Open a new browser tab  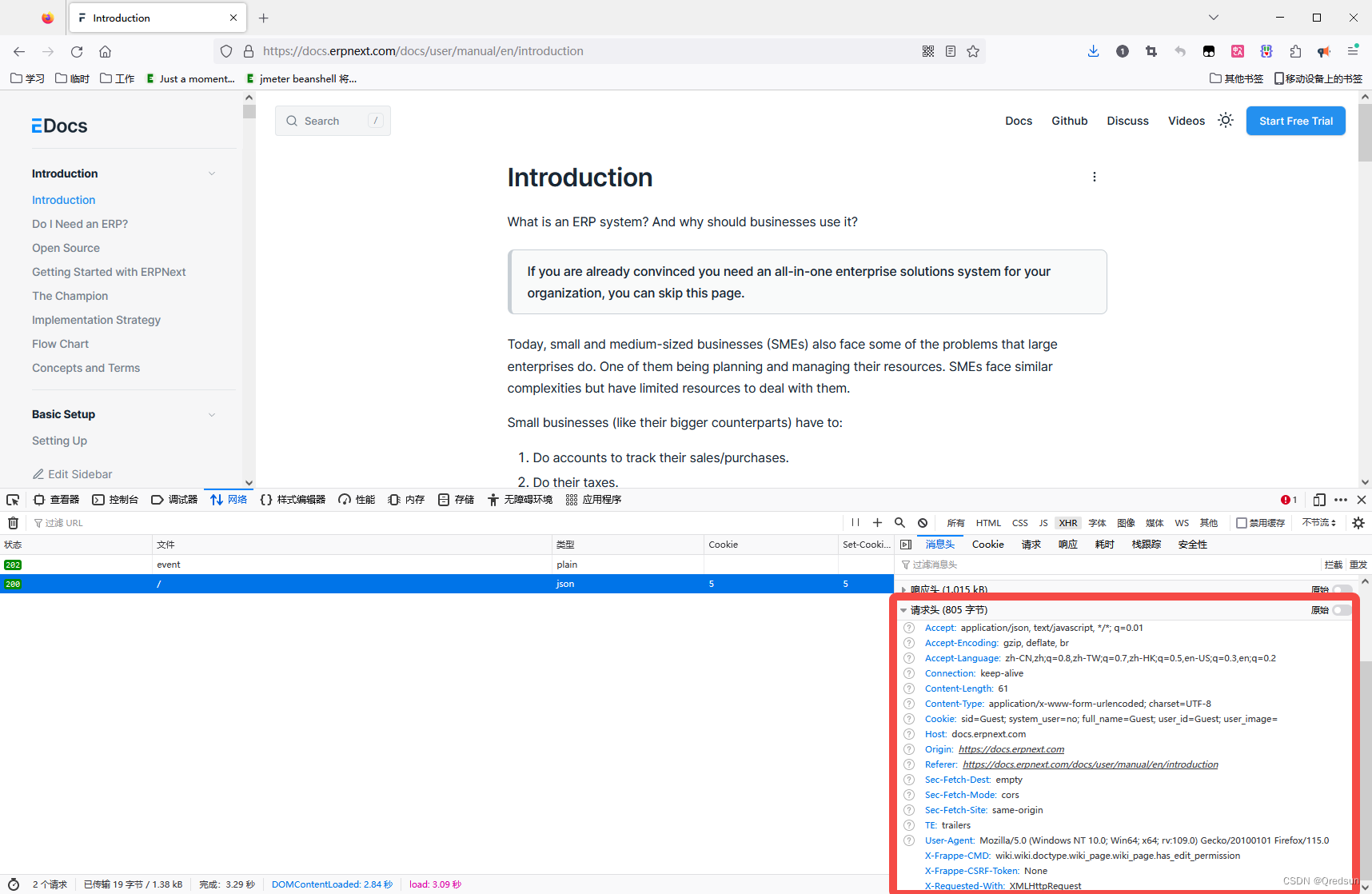pos(264,18)
